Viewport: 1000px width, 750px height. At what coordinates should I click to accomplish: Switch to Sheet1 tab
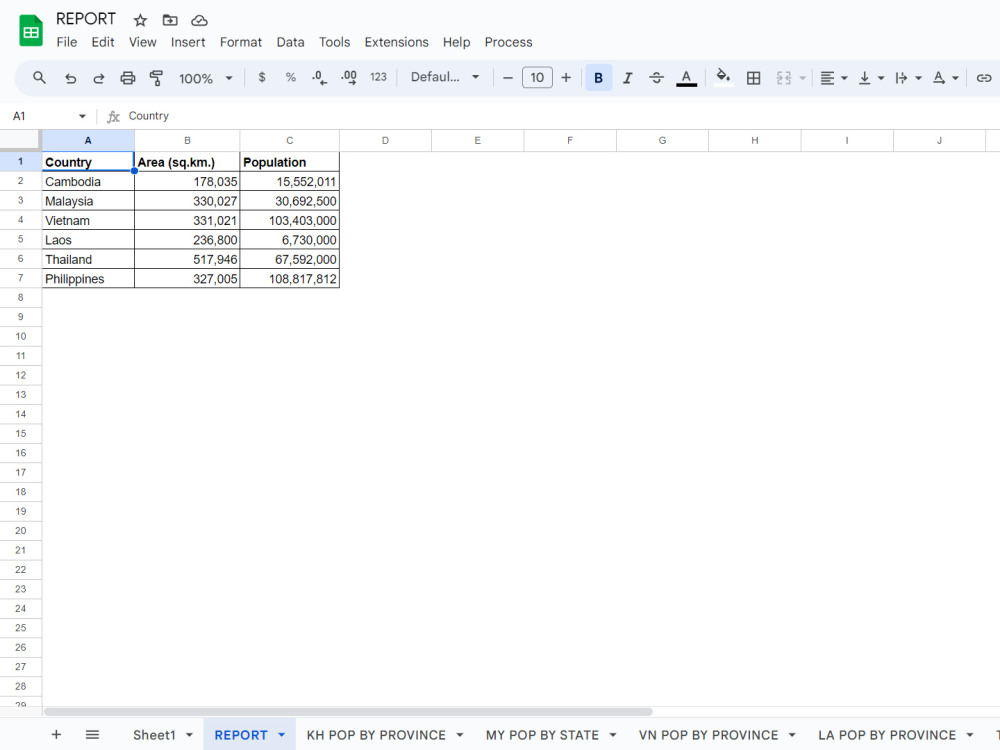tap(154, 735)
